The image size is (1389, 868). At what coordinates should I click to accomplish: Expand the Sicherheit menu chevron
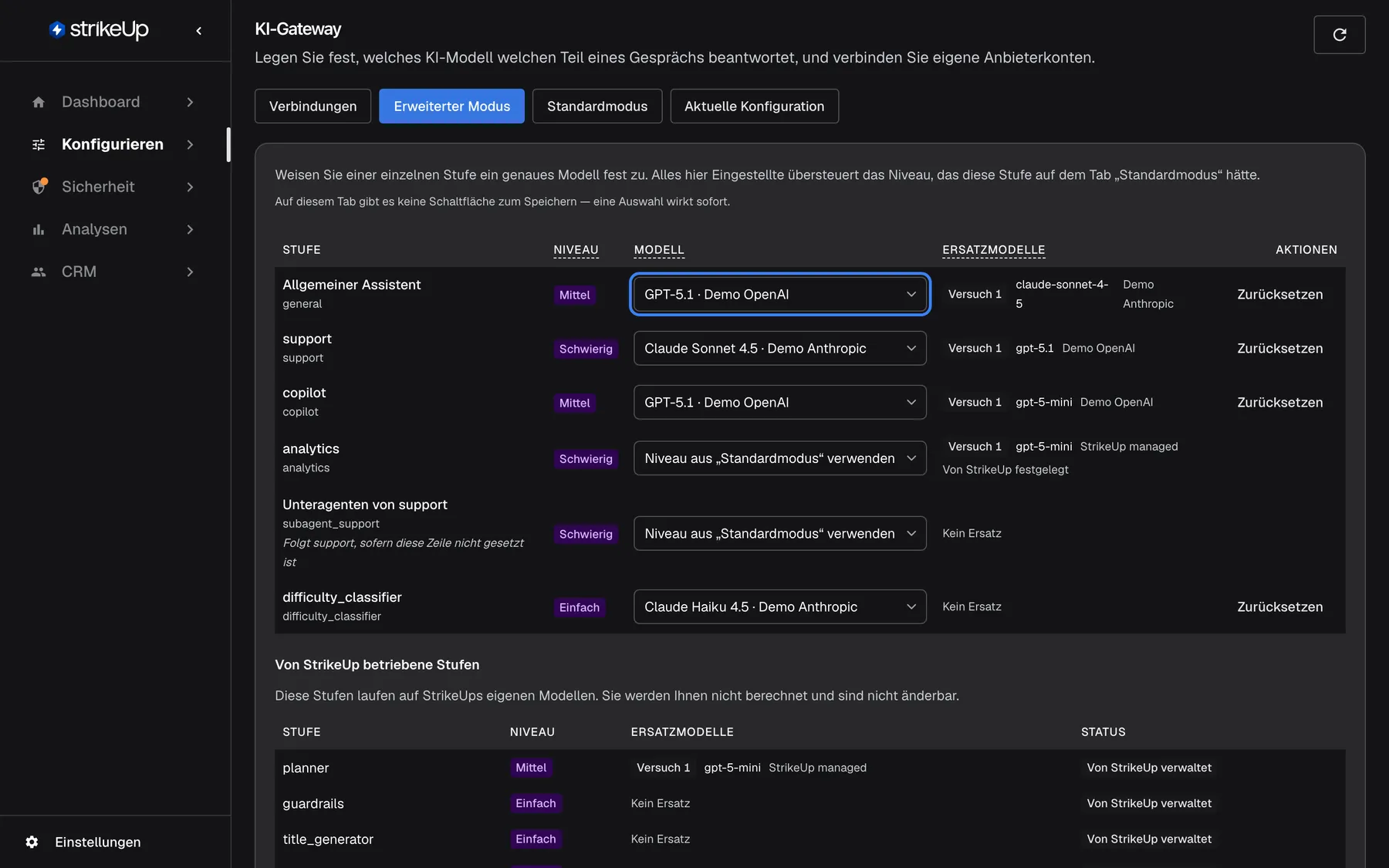point(190,187)
